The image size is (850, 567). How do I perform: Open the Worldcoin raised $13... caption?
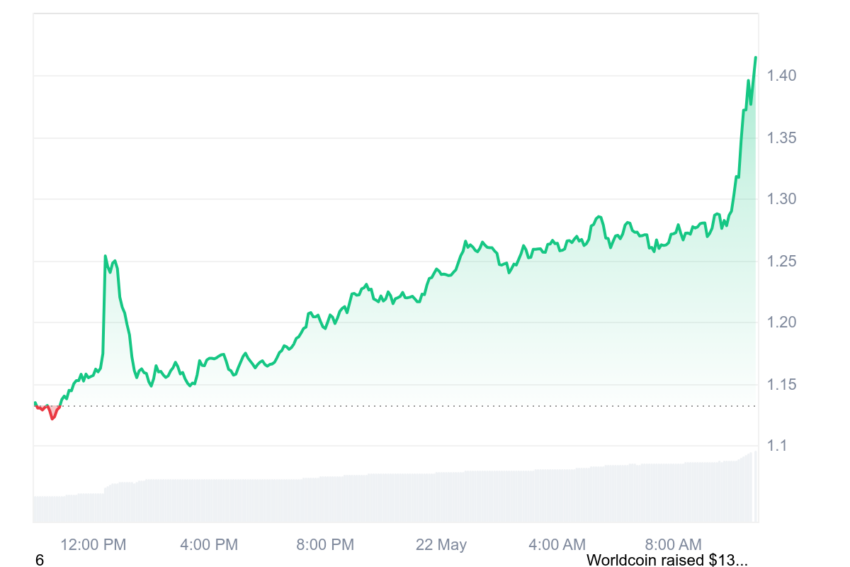click(667, 560)
